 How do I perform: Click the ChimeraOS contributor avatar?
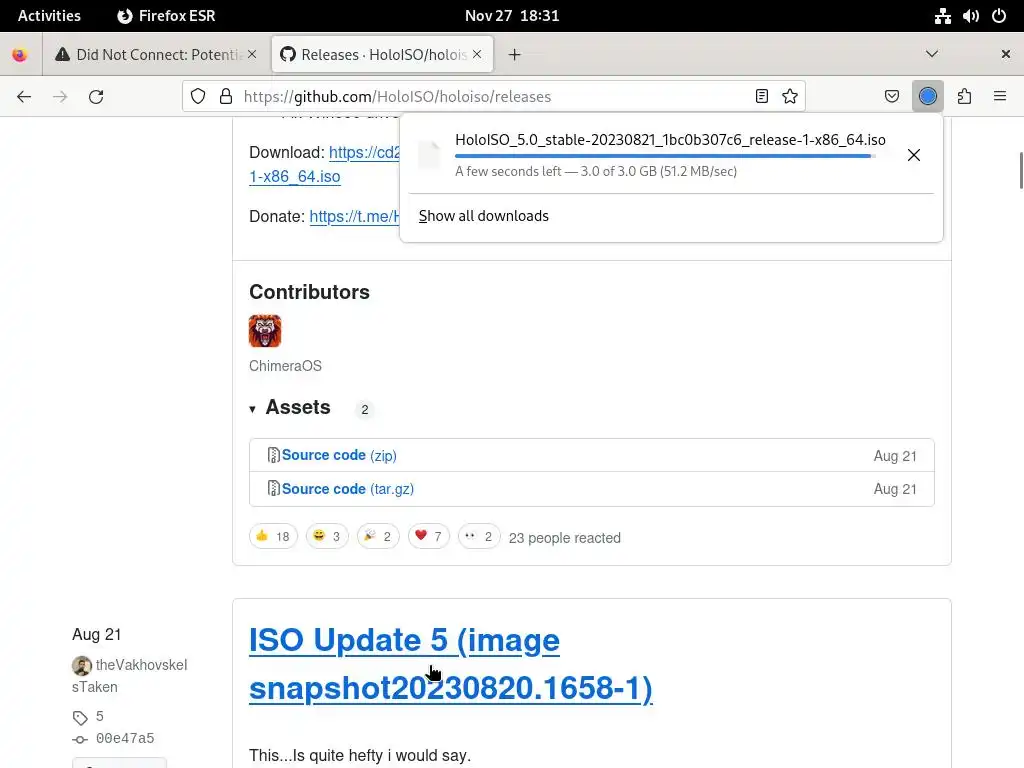coord(265,331)
